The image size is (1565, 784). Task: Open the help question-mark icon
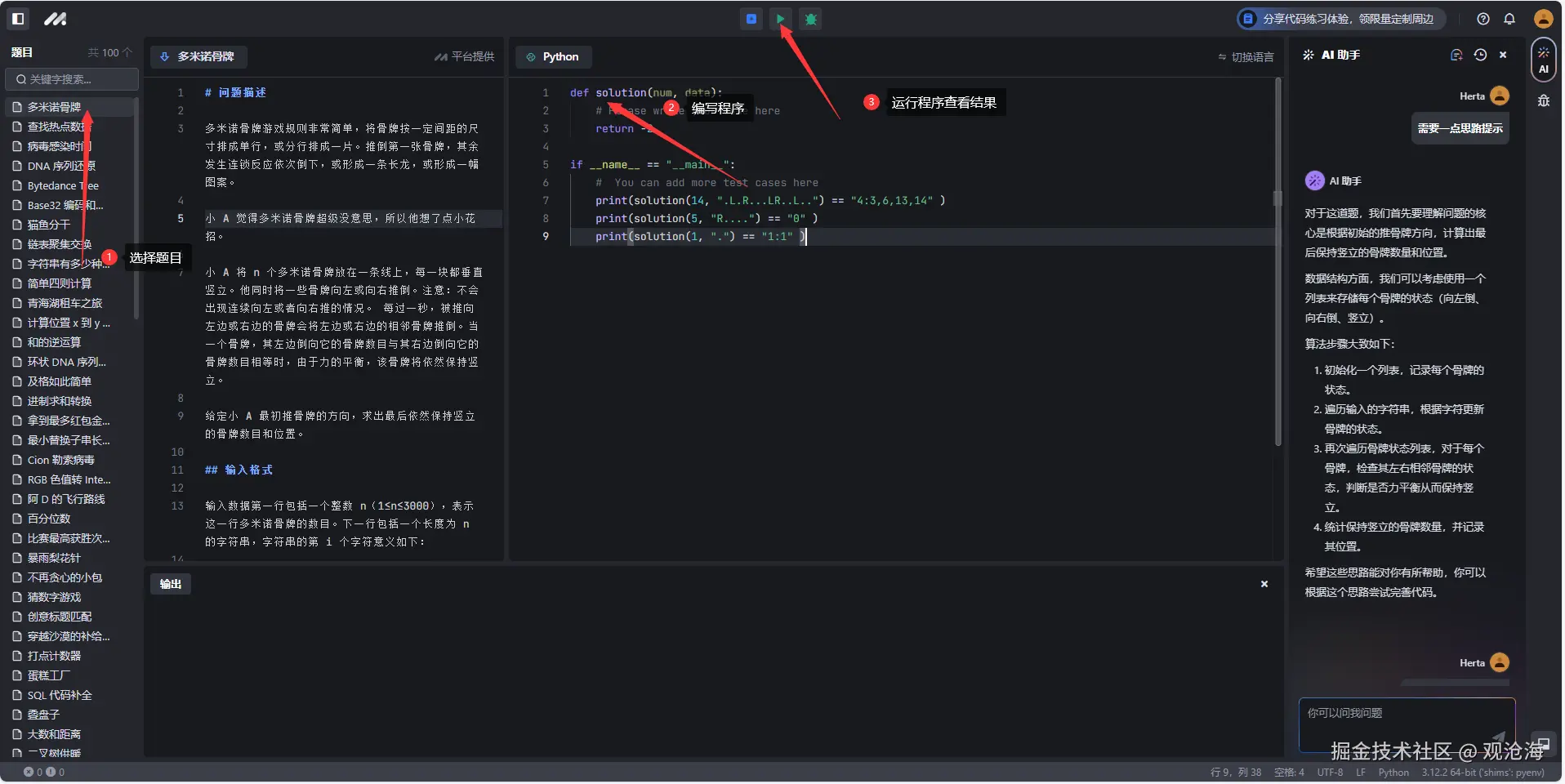point(1483,19)
